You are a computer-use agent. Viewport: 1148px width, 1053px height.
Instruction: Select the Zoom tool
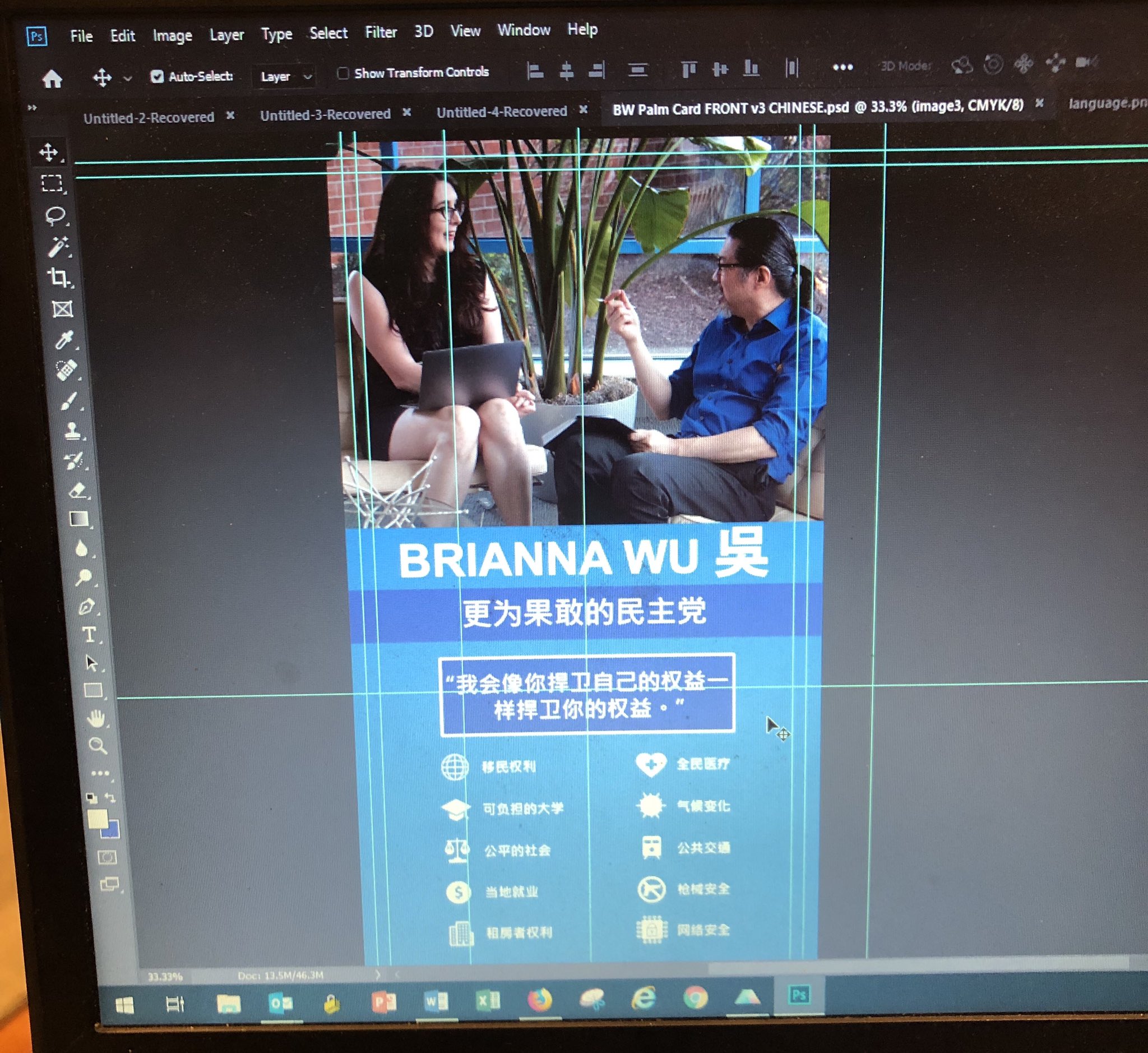(98, 745)
